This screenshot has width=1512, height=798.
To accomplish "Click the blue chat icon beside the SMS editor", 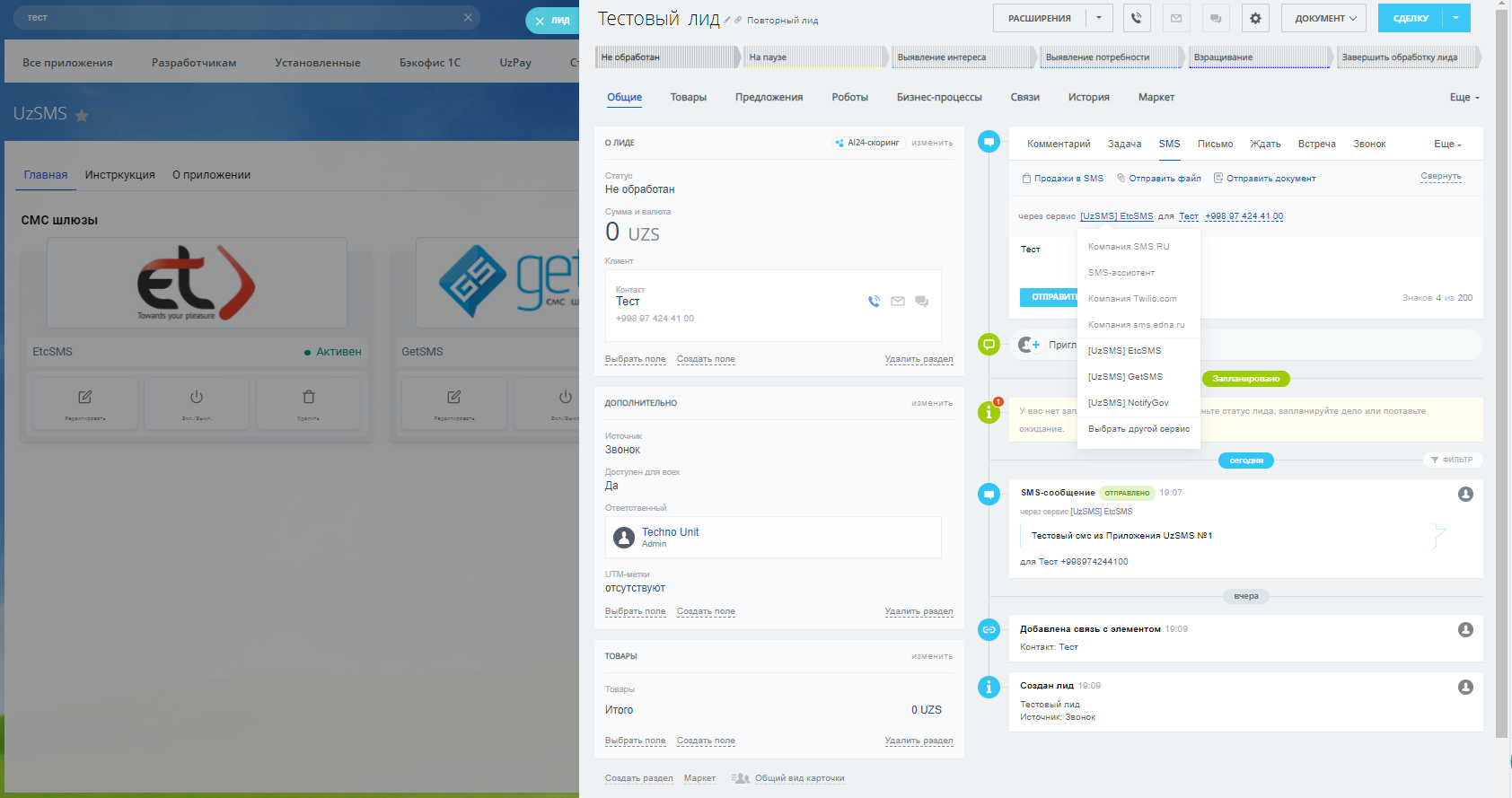I will (x=989, y=142).
